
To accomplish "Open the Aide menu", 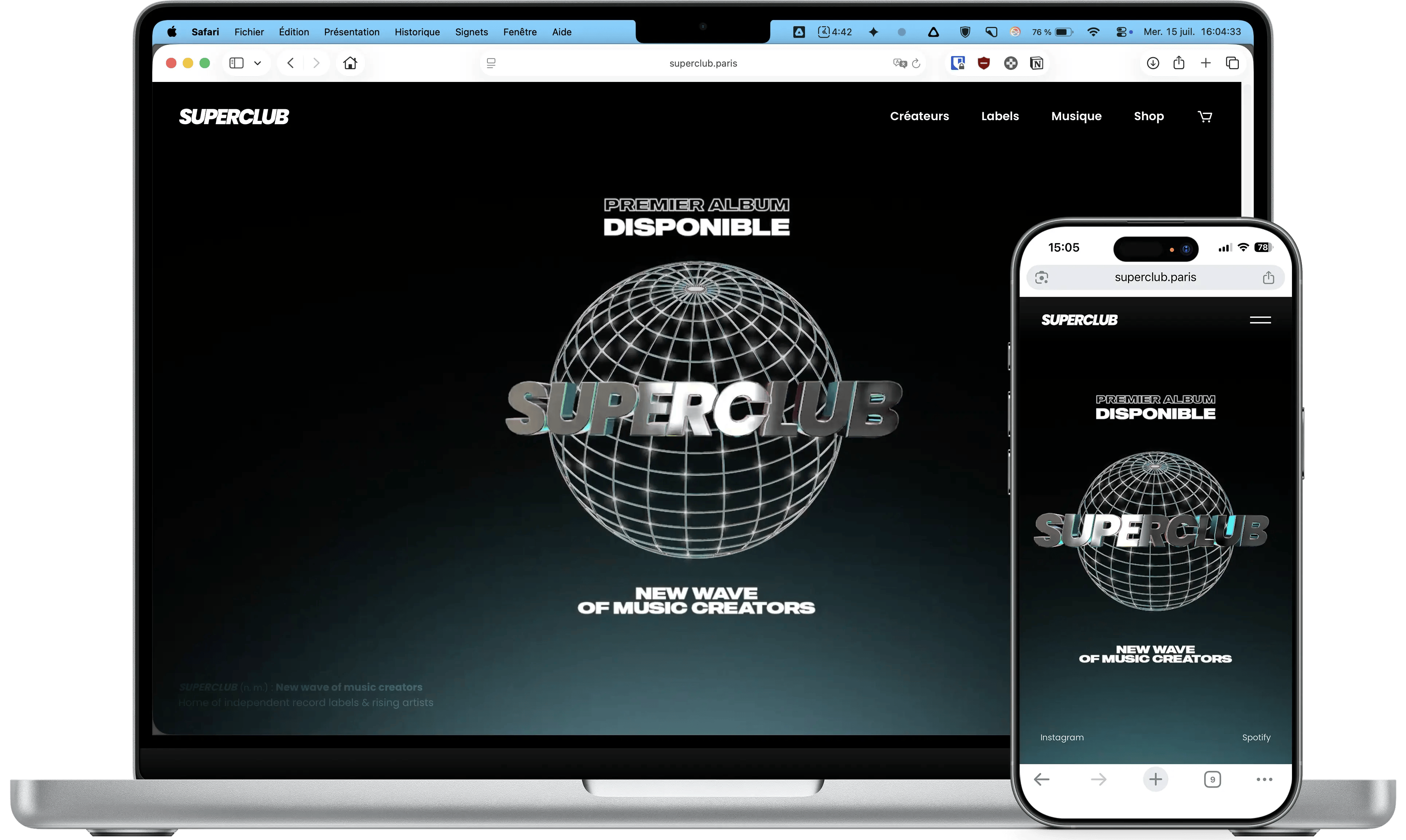I will click(562, 32).
